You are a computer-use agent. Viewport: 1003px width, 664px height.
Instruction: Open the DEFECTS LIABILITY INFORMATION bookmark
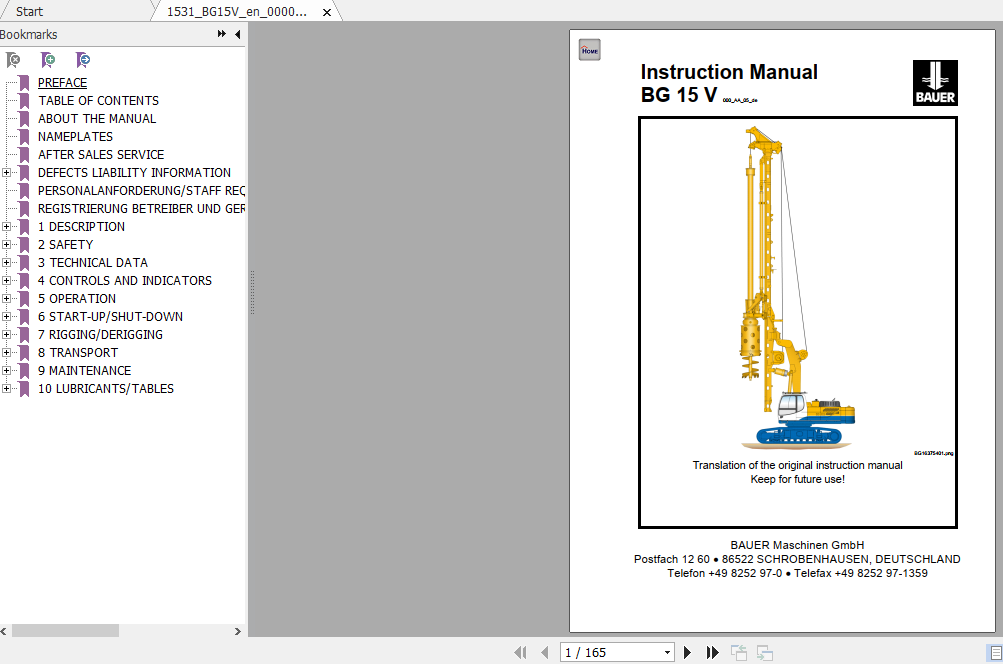coord(134,173)
